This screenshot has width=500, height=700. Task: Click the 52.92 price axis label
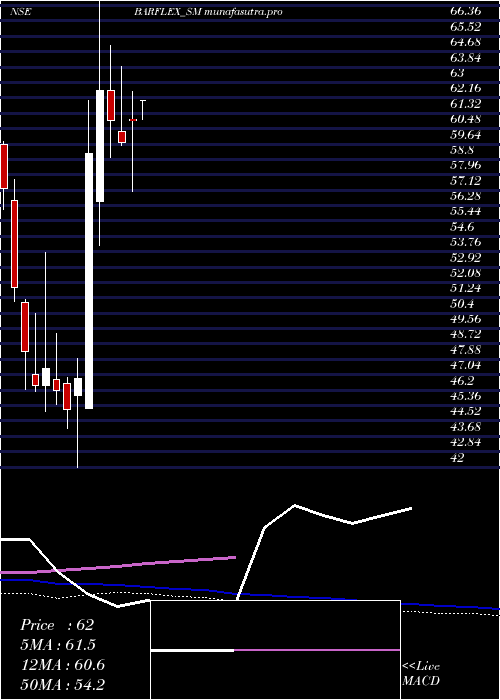point(466,258)
